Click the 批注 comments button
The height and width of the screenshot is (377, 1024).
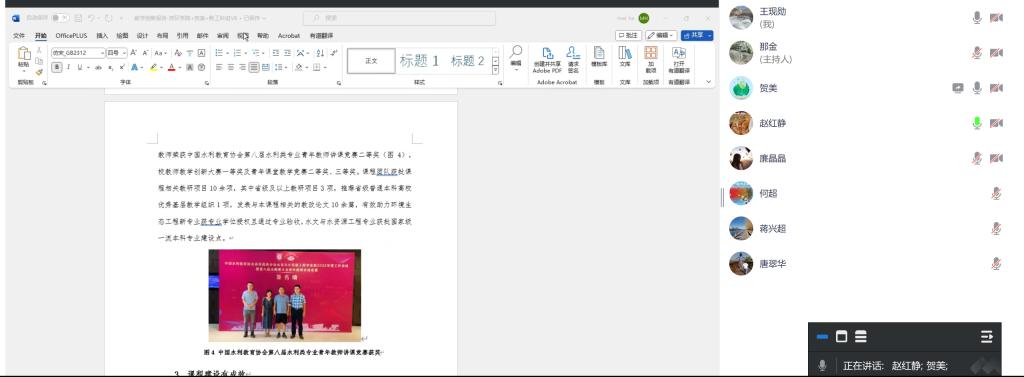pyautogui.click(x=628, y=35)
